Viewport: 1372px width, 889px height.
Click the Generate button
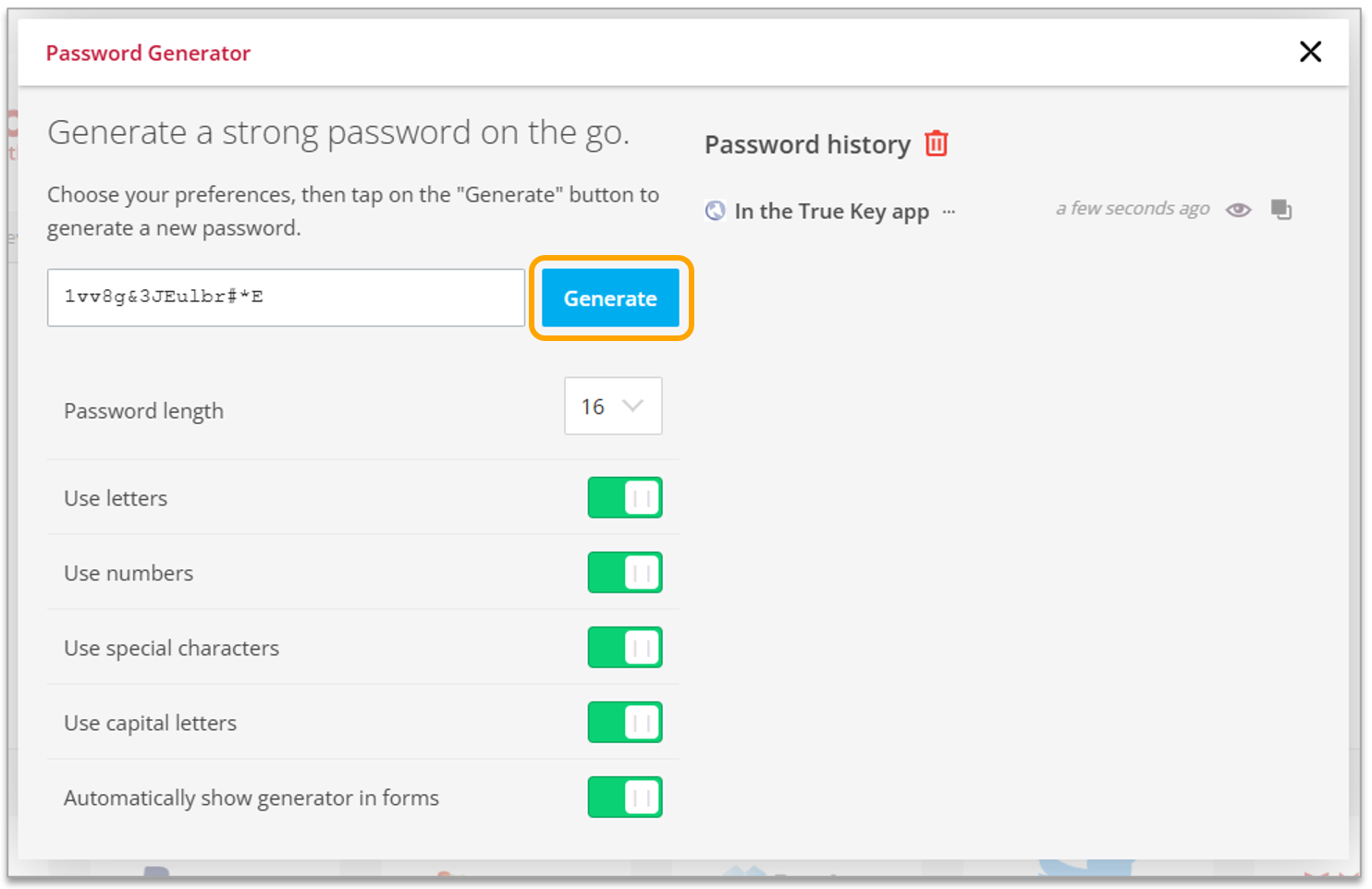click(609, 298)
